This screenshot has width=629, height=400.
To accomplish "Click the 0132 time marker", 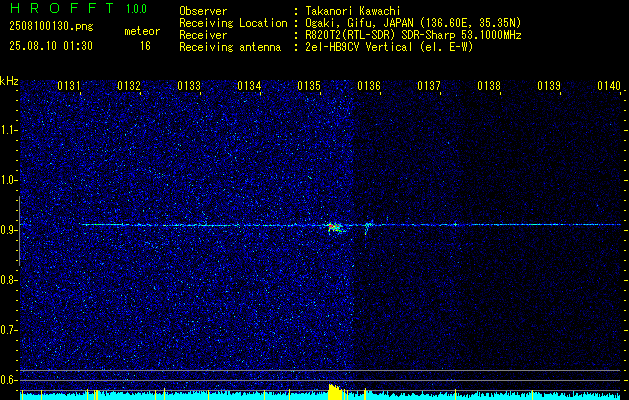I will 129,86.
